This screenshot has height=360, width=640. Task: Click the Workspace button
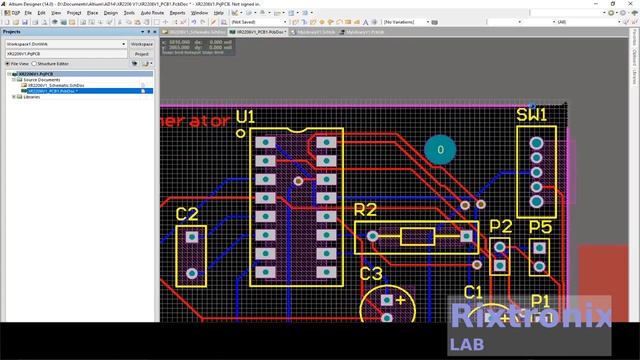pos(142,44)
